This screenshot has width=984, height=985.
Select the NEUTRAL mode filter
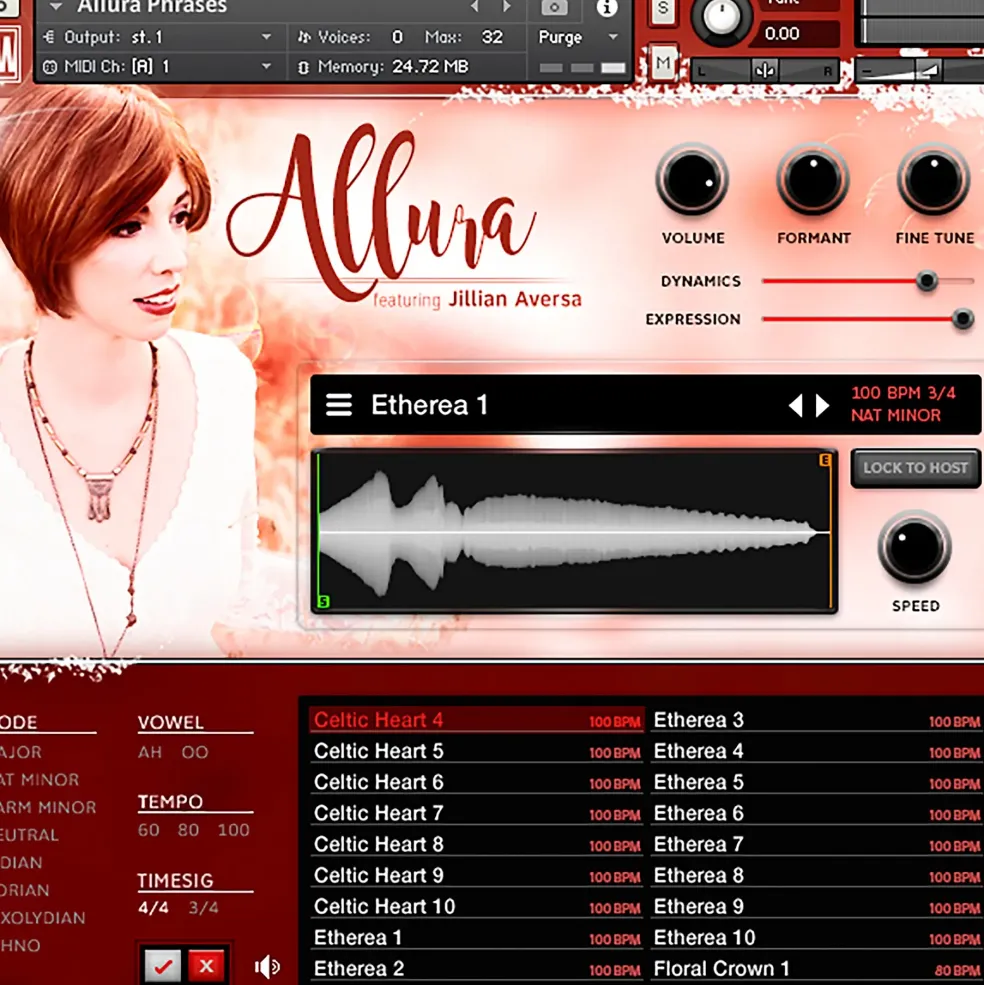tap(30, 835)
